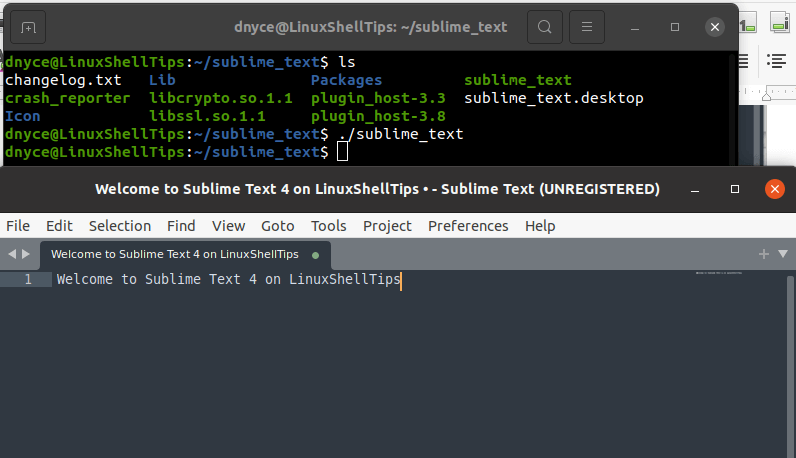Click the 'Icon' directory in the terminal output
Viewport: 796px width, 458px height.
22,116
